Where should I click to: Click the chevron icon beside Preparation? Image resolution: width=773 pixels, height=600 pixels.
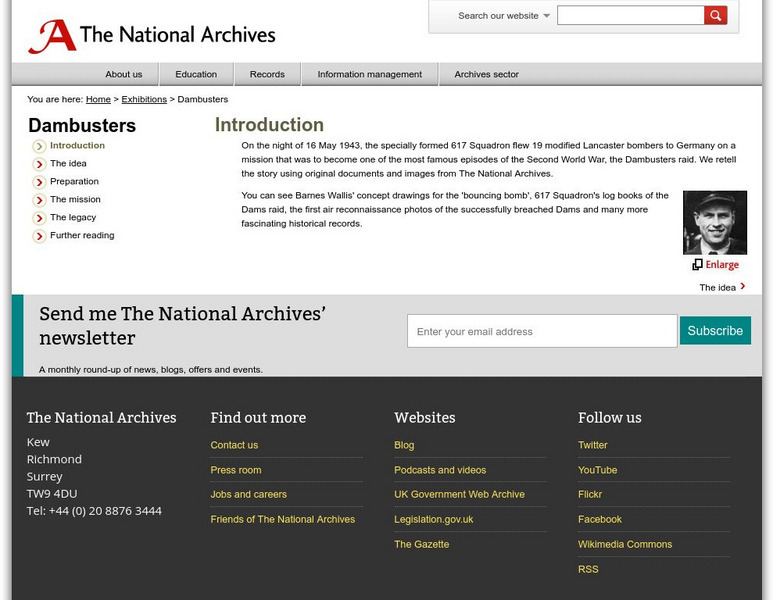pos(39,182)
